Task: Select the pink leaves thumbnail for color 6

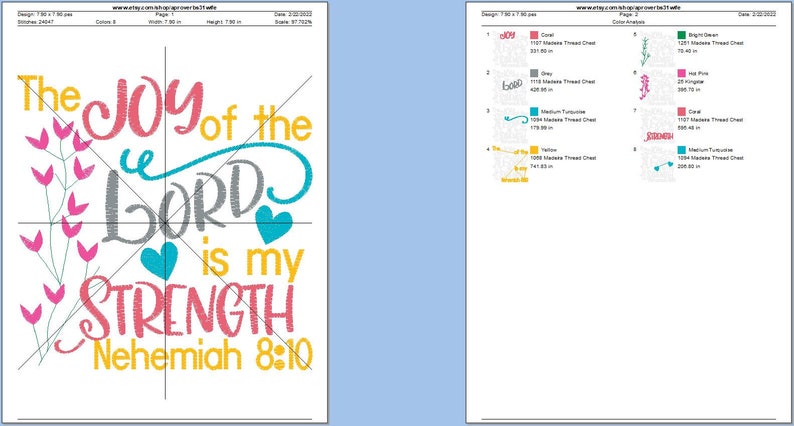Action: 657,87
